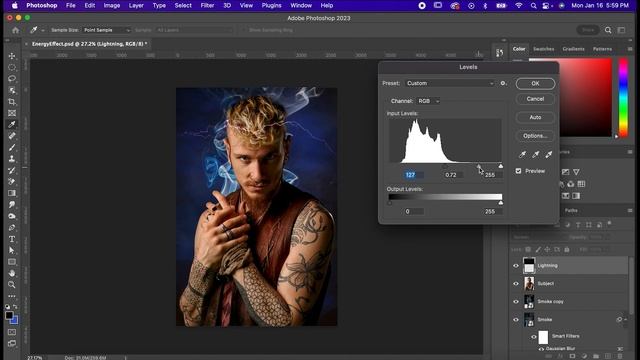The image size is (640, 360).
Task: Select the Path Selection tool
Action: click(x=12, y=250)
